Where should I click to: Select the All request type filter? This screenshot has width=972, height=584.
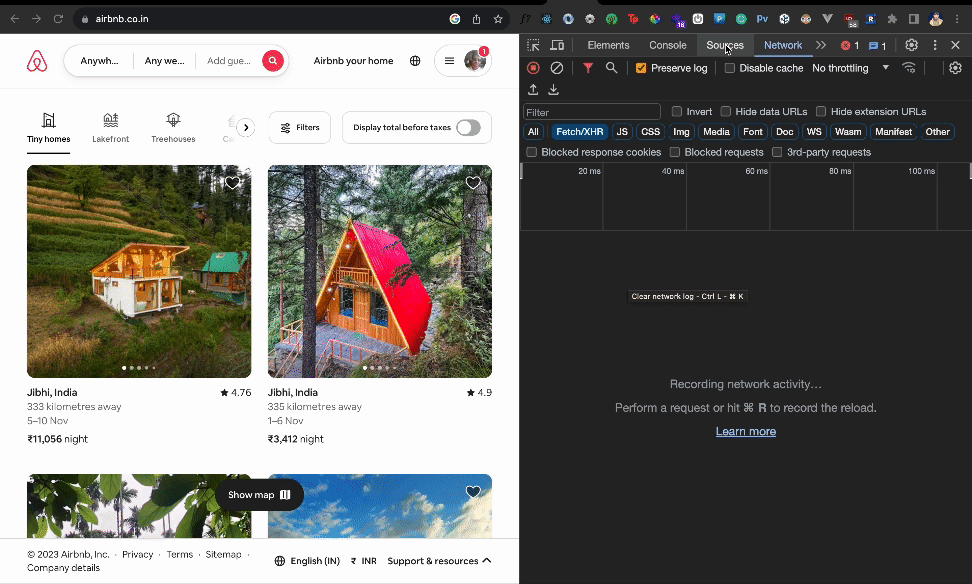tap(533, 132)
